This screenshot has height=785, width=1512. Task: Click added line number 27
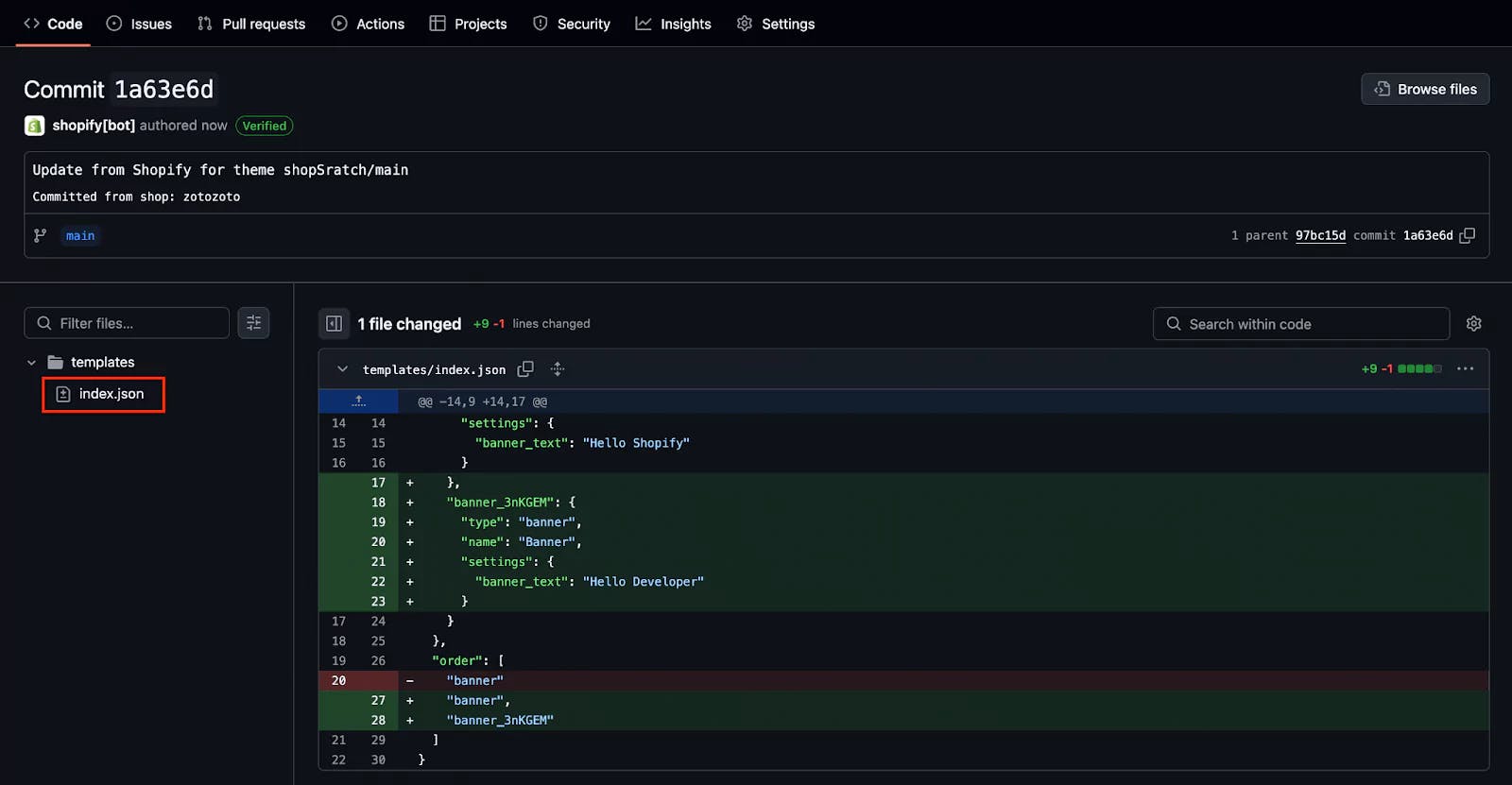pyautogui.click(x=378, y=701)
